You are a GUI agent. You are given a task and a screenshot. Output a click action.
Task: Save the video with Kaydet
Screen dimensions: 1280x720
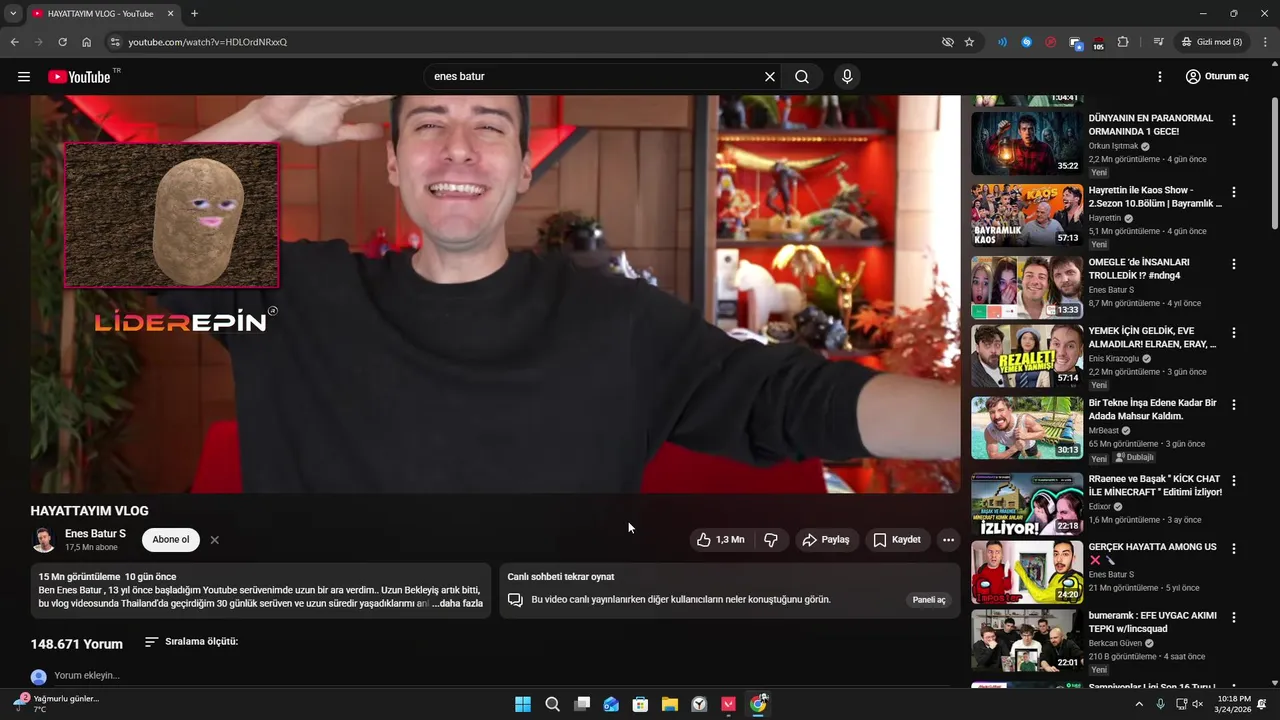[897, 540]
